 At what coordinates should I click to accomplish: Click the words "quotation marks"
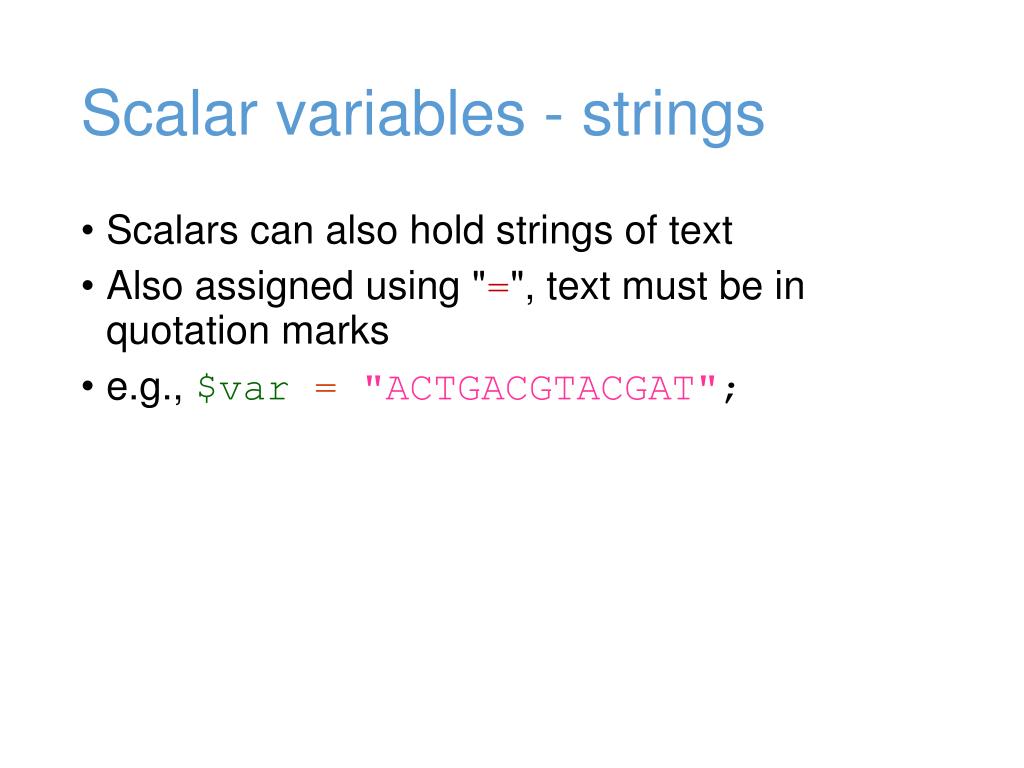[248, 331]
